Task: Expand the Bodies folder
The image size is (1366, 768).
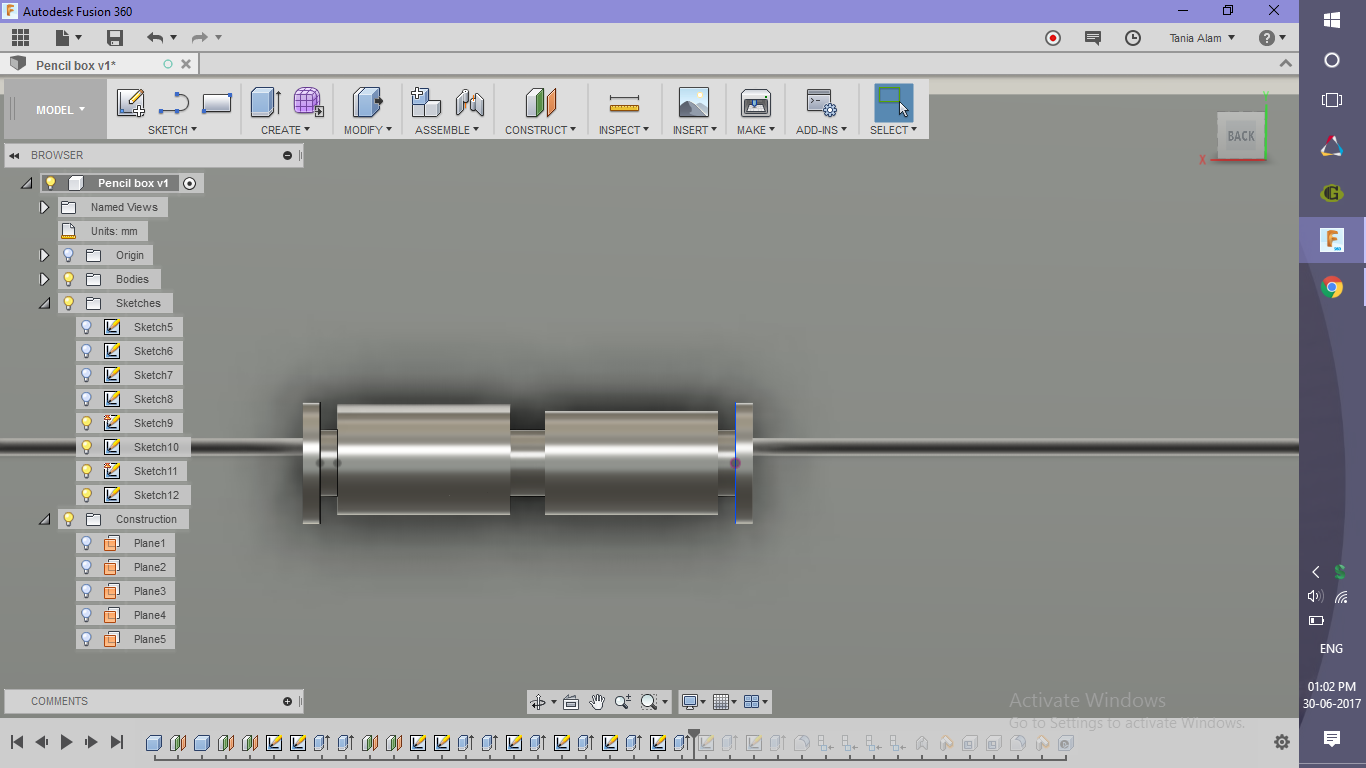Action: point(44,279)
